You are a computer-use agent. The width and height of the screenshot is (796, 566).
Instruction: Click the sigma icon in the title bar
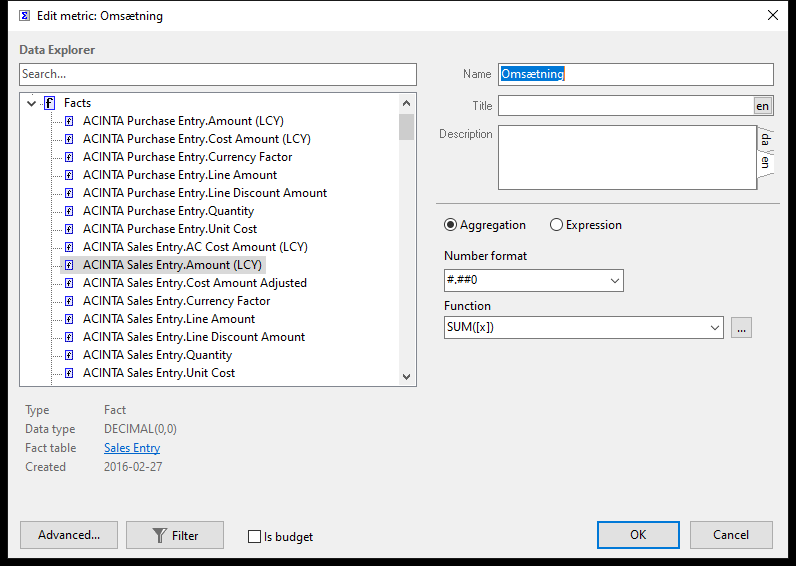[x=24, y=16]
